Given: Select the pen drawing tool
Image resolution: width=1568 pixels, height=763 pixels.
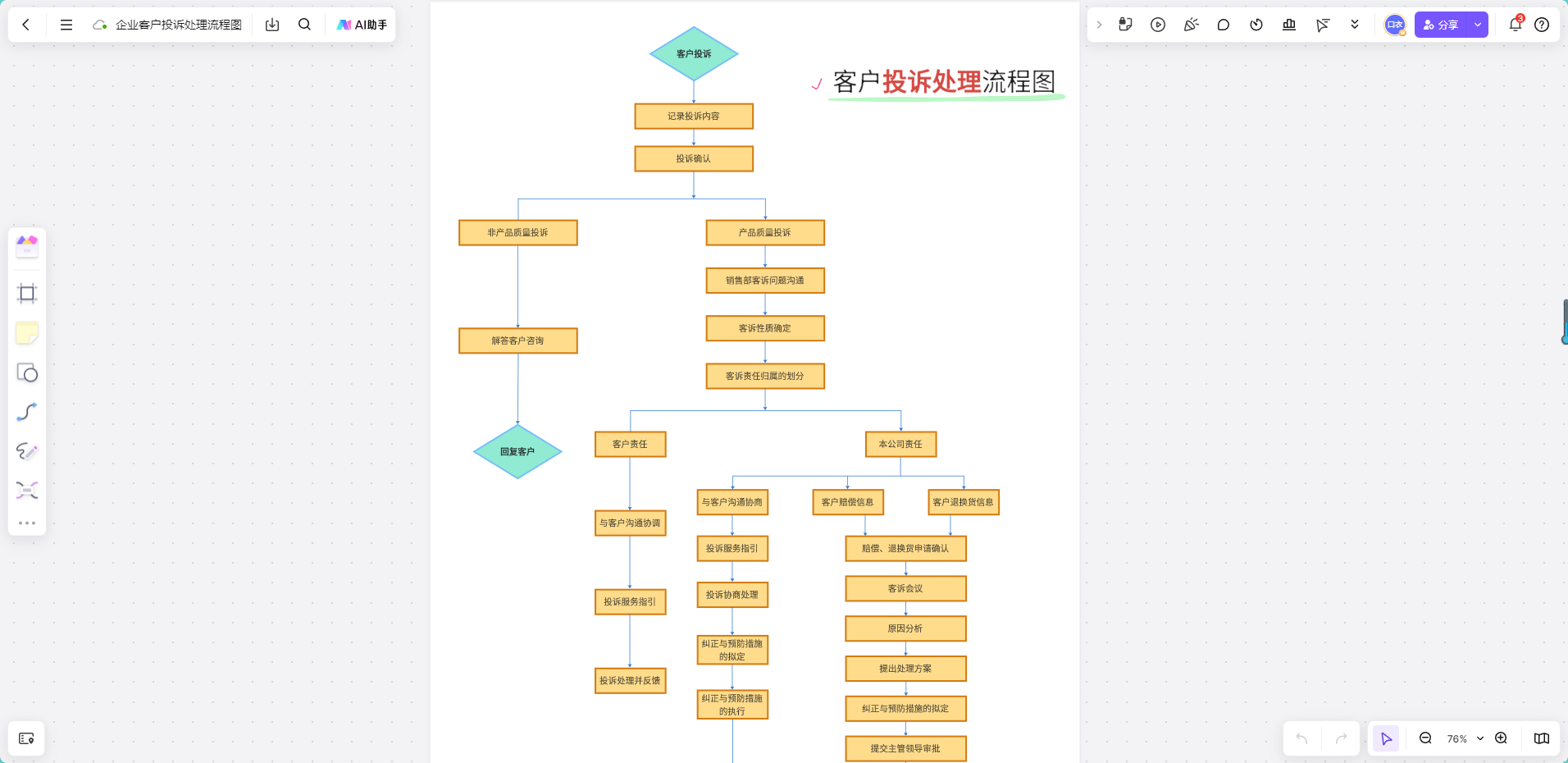Looking at the screenshot, I should (x=27, y=451).
